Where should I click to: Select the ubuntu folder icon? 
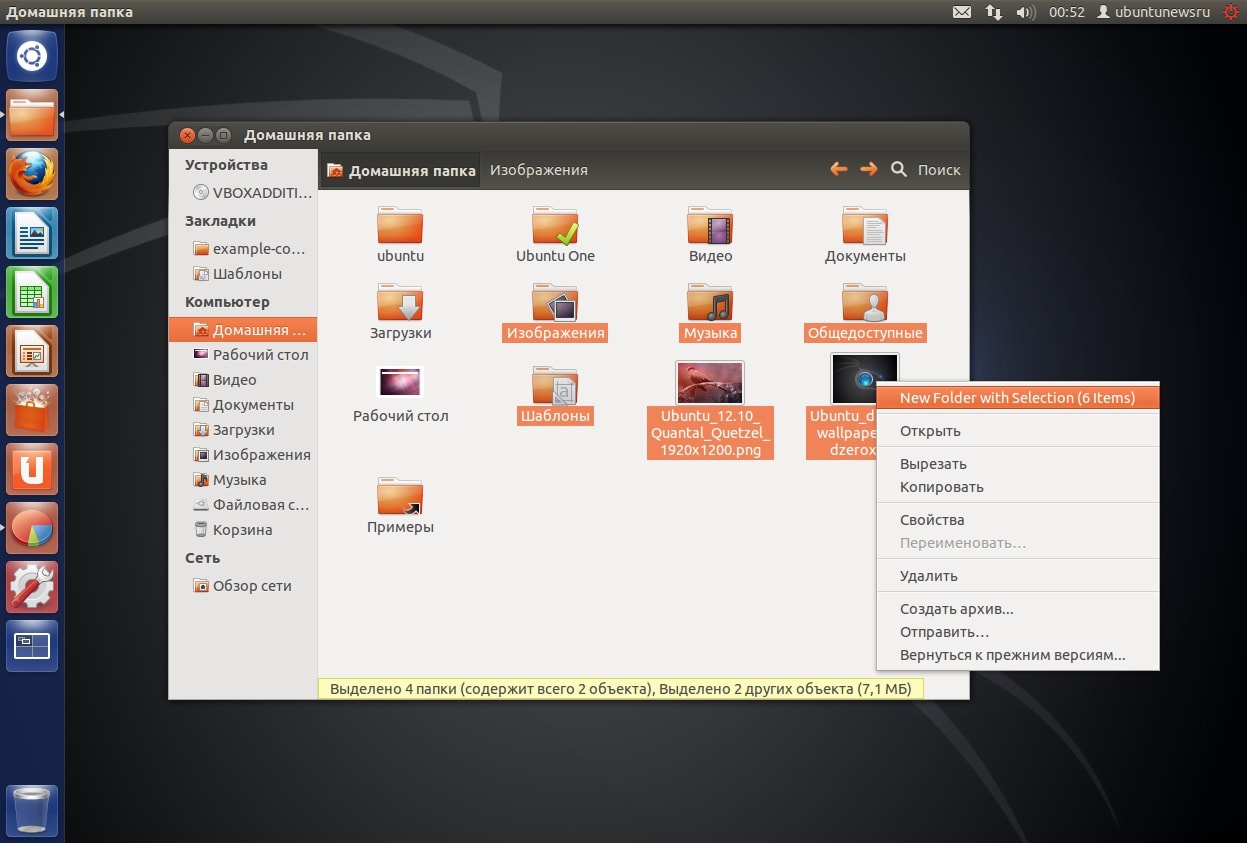point(400,226)
